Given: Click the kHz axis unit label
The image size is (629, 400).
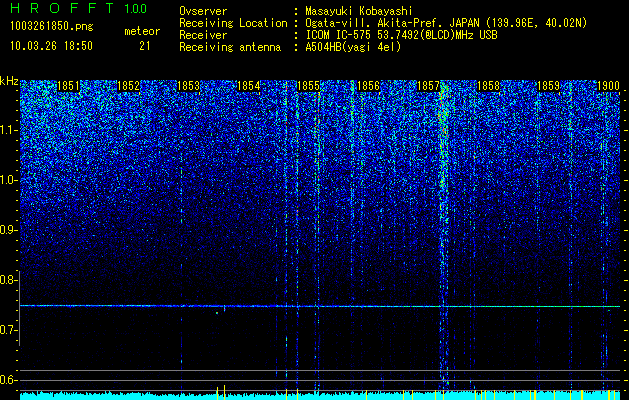Looking at the screenshot, I should (9, 81).
